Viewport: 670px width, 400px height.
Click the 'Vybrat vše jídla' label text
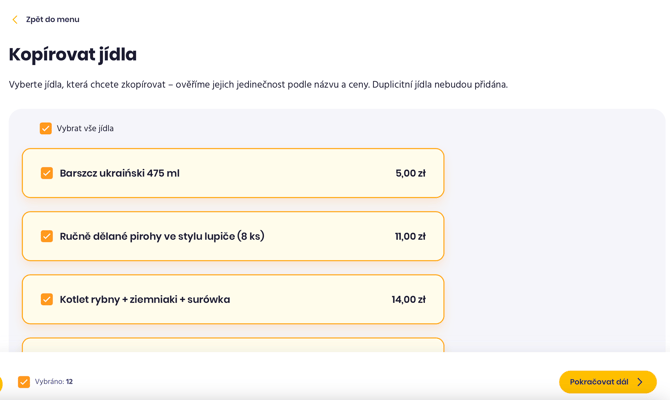click(85, 129)
